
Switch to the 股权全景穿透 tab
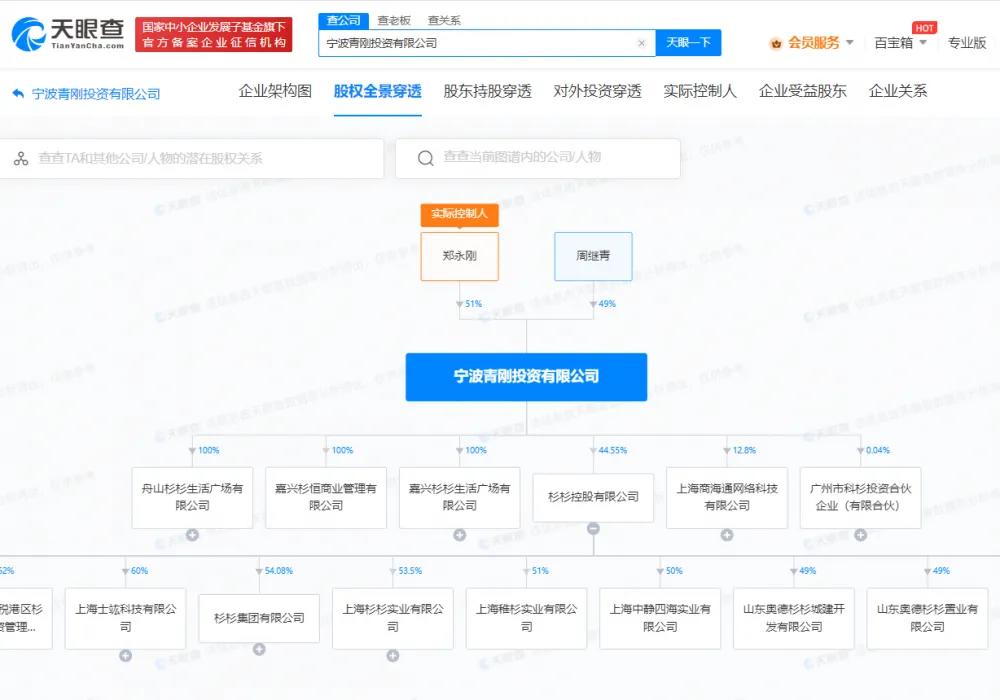pos(378,91)
